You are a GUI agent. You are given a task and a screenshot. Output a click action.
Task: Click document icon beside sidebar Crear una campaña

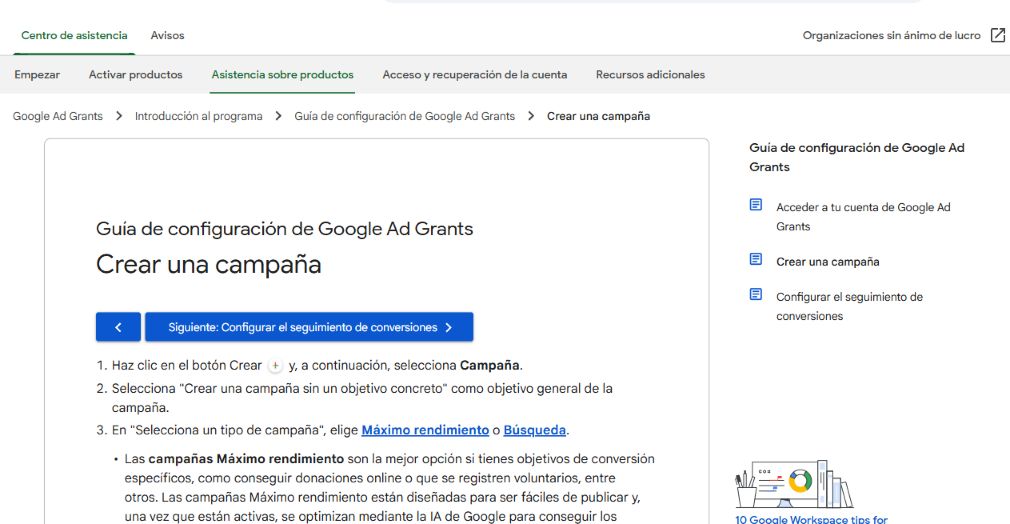(x=756, y=259)
